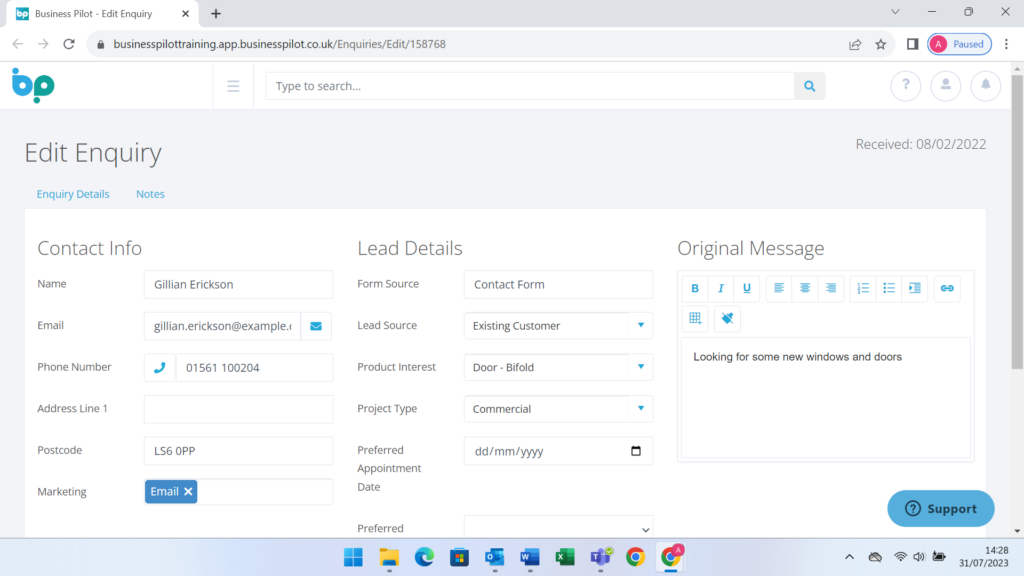1024x576 pixels.
Task: Open Chrome tab search chevron
Action: tap(895, 12)
